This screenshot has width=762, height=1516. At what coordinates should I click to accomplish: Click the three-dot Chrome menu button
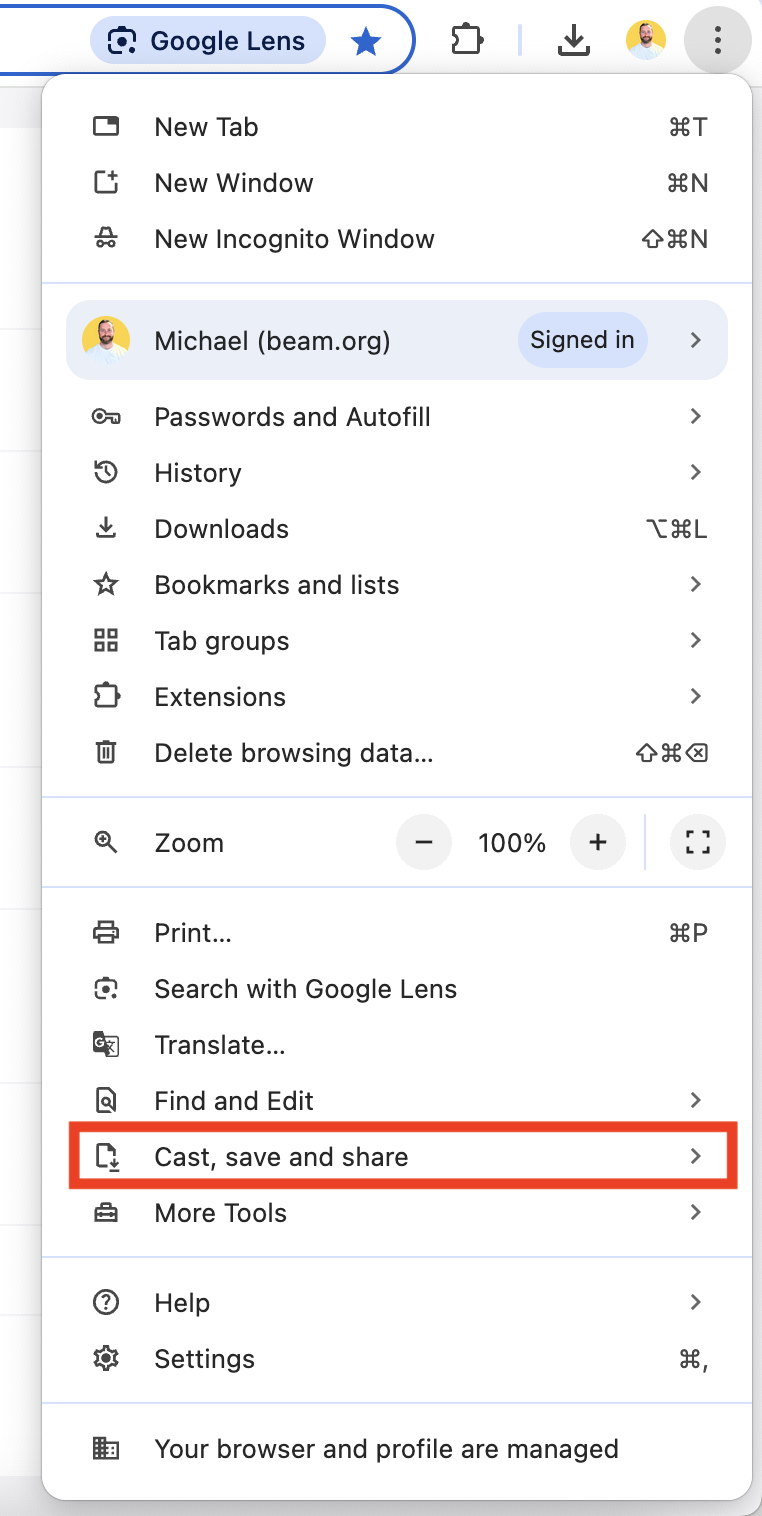point(717,40)
